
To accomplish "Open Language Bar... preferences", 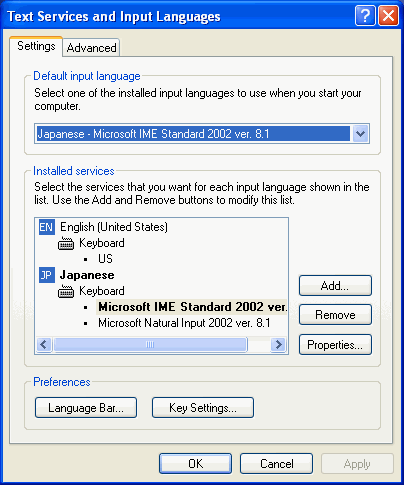I will (x=86, y=408).
